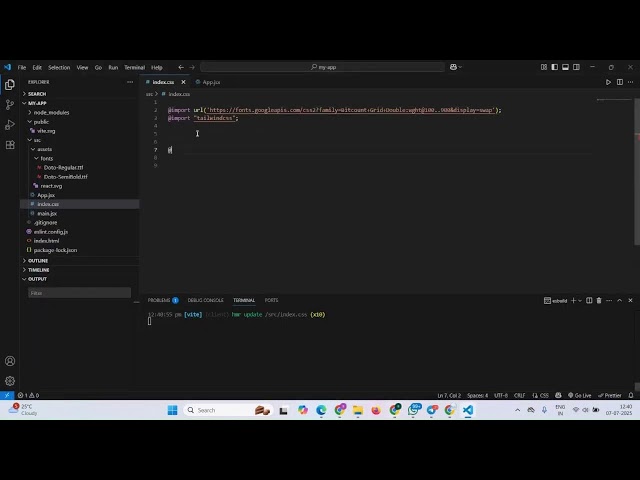Image resolution: width=640 pixels, height=480 pixels.
Task: Switch to the DEBUG CONSOLE tab
Action: point(205,300)
